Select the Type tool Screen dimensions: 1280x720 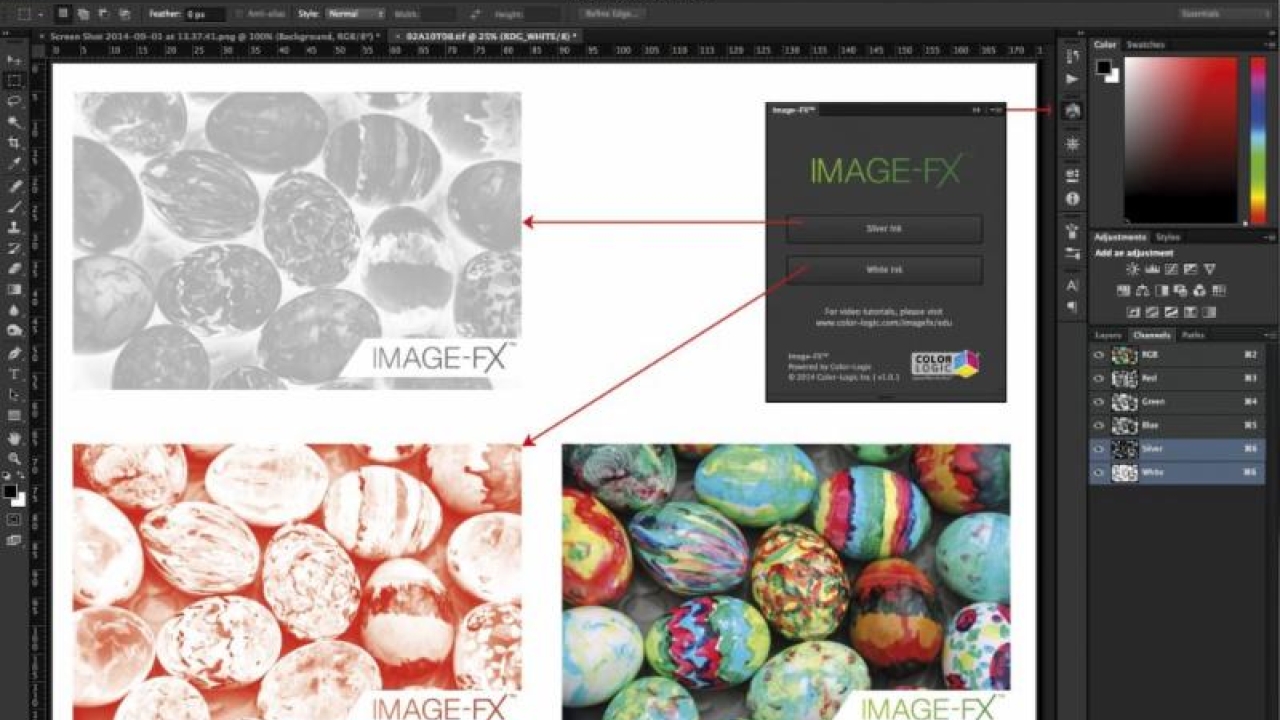coord(14,374)
